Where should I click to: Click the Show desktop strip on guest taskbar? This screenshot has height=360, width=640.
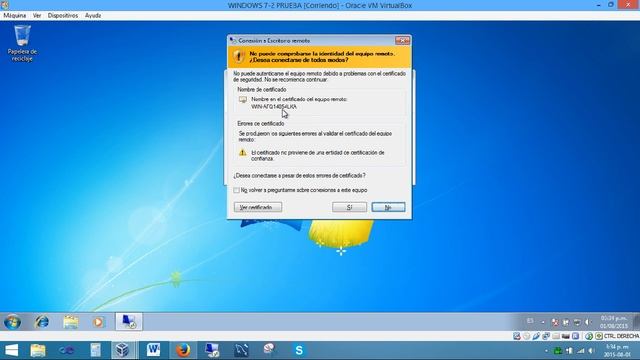[x=637, y=322]
